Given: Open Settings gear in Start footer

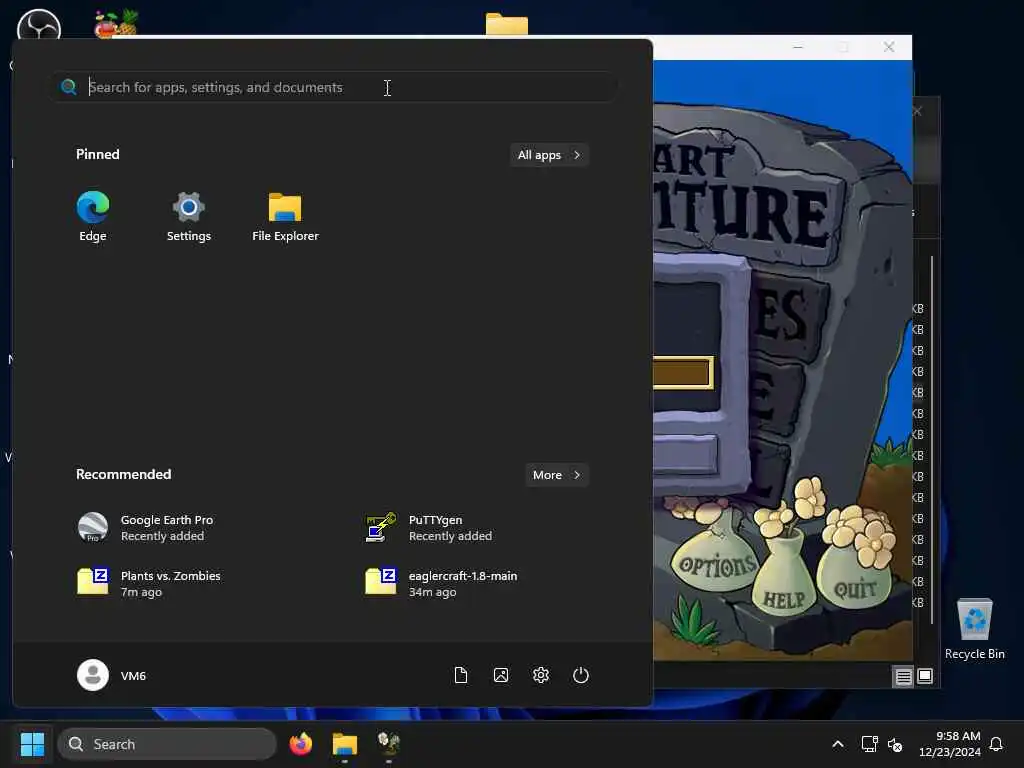Looking at the screenshot, I should (x=541, y=675).
